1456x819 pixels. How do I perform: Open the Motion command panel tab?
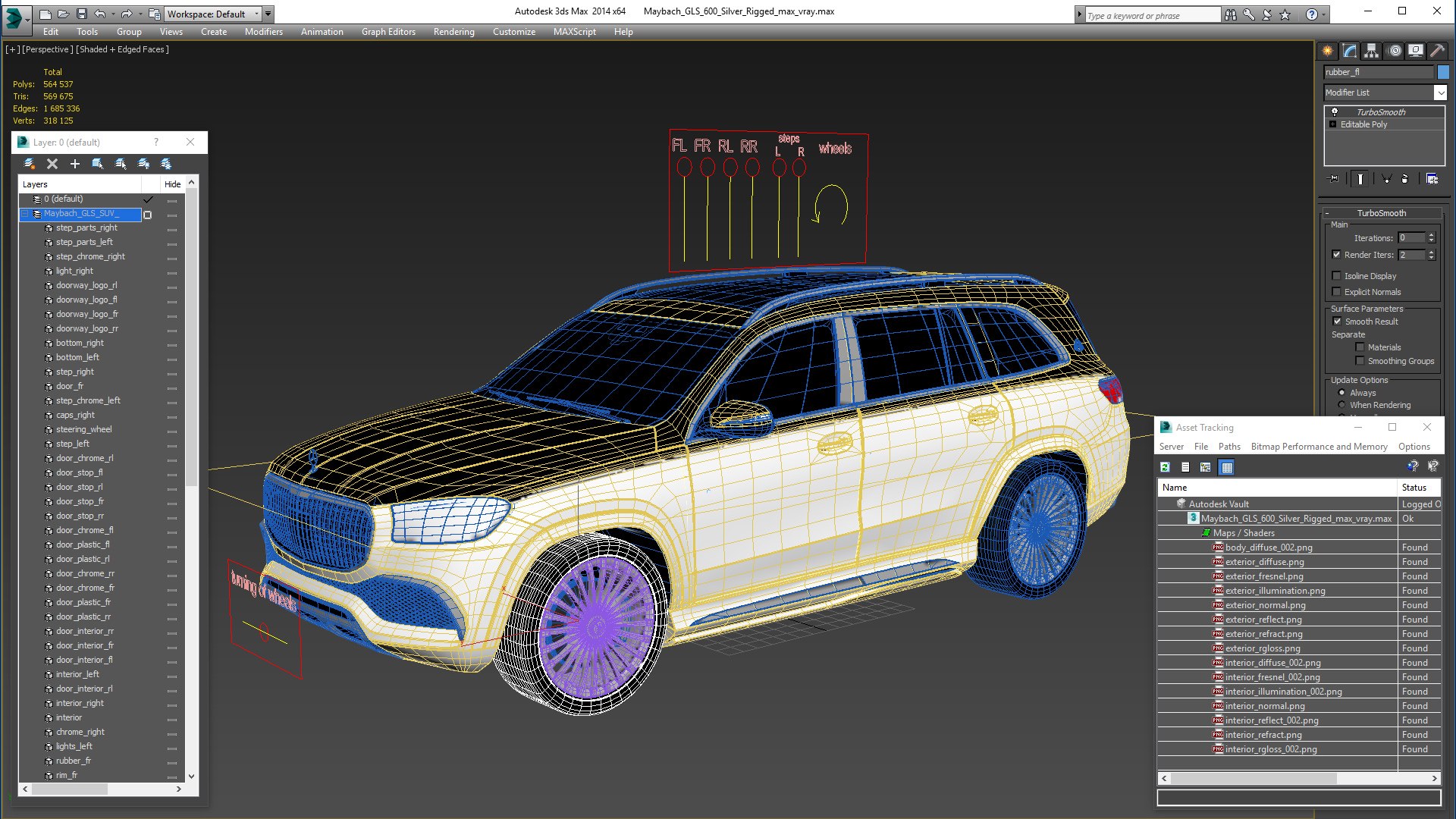(x=1394, y=51)
